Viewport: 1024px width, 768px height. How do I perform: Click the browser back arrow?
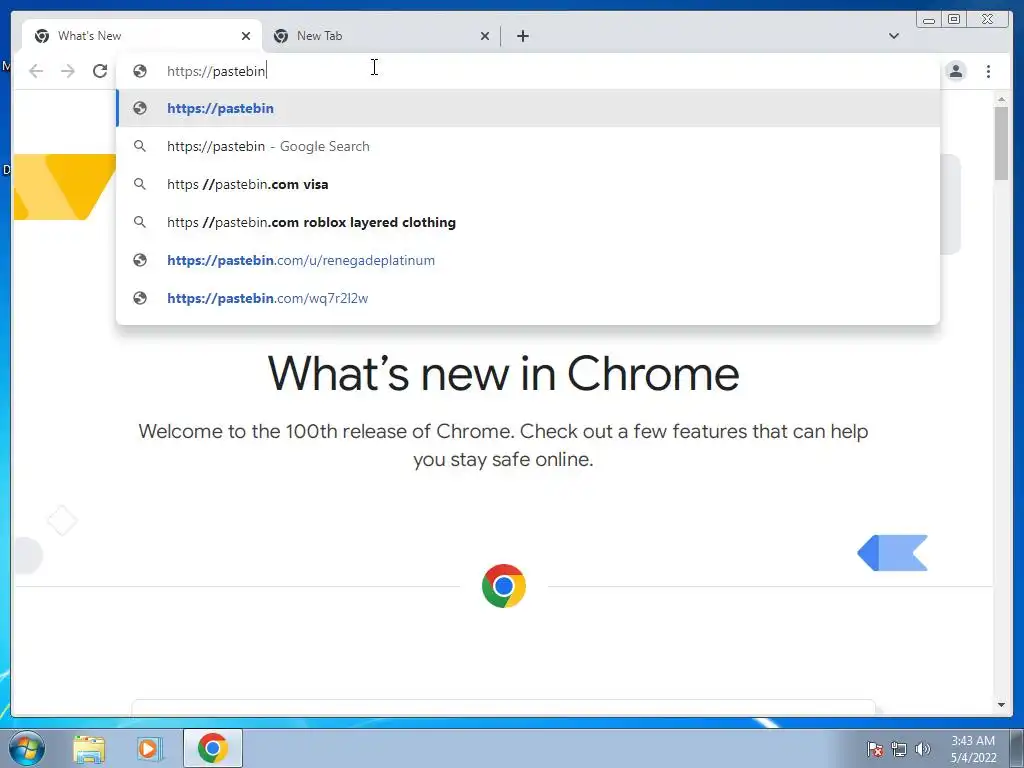point(36,71)
